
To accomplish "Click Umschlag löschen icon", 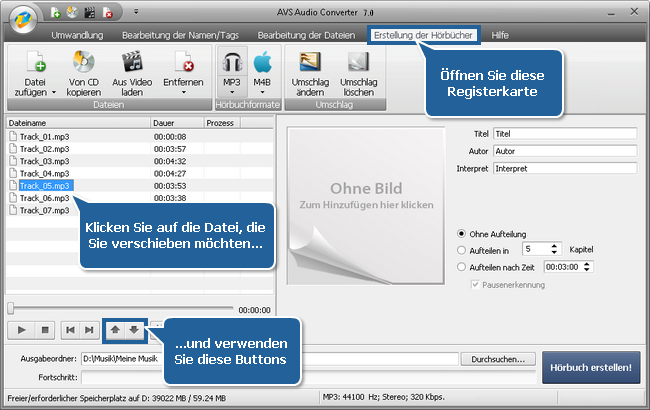I will 358,62.
